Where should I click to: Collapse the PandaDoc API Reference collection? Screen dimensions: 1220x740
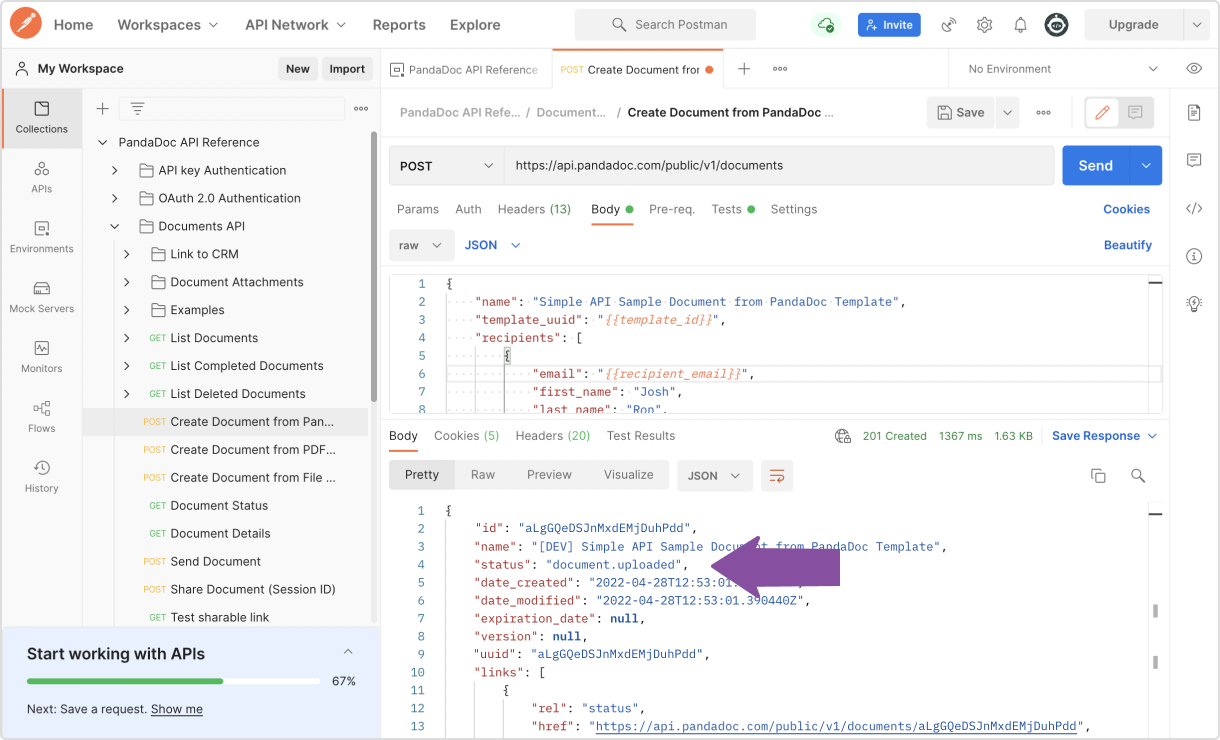click(x=102, y=142)
